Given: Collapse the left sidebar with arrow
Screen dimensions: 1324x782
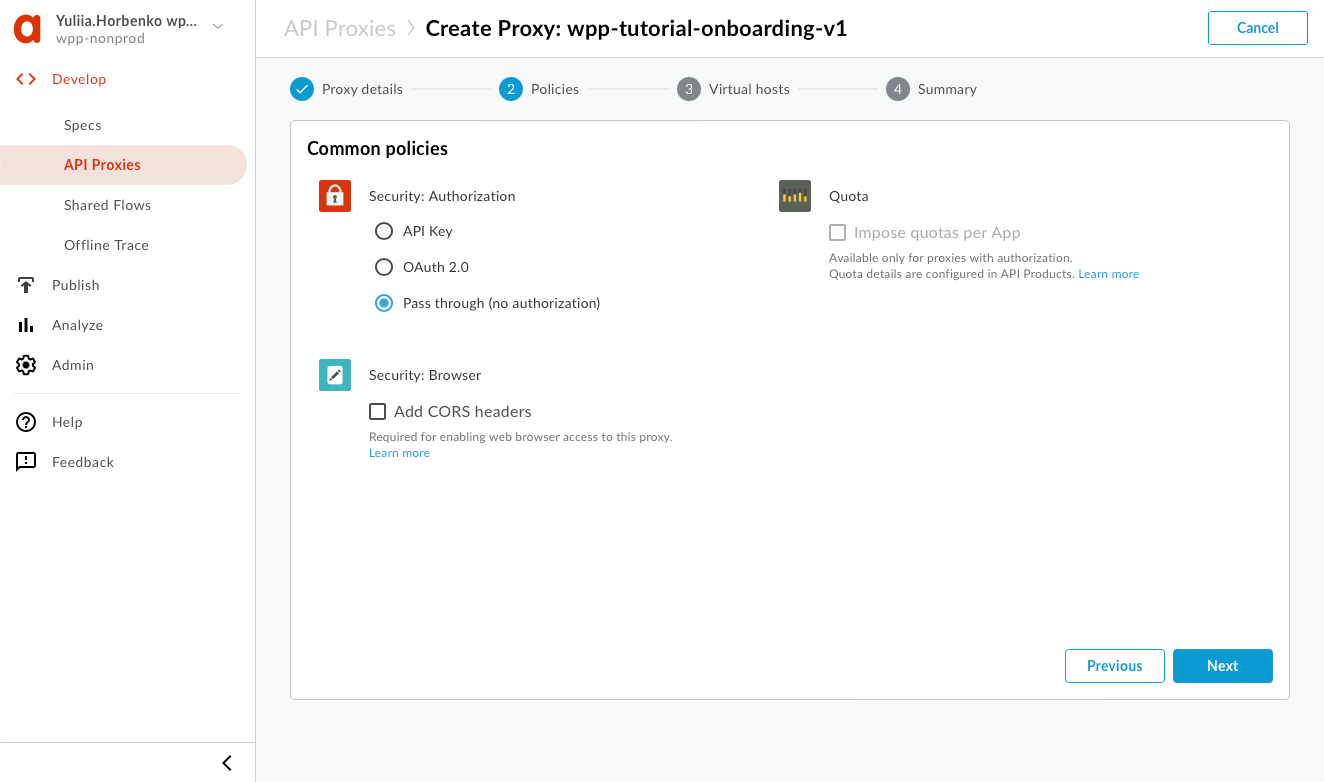Looking at the screenshot, I should click(x=227, y=763).
